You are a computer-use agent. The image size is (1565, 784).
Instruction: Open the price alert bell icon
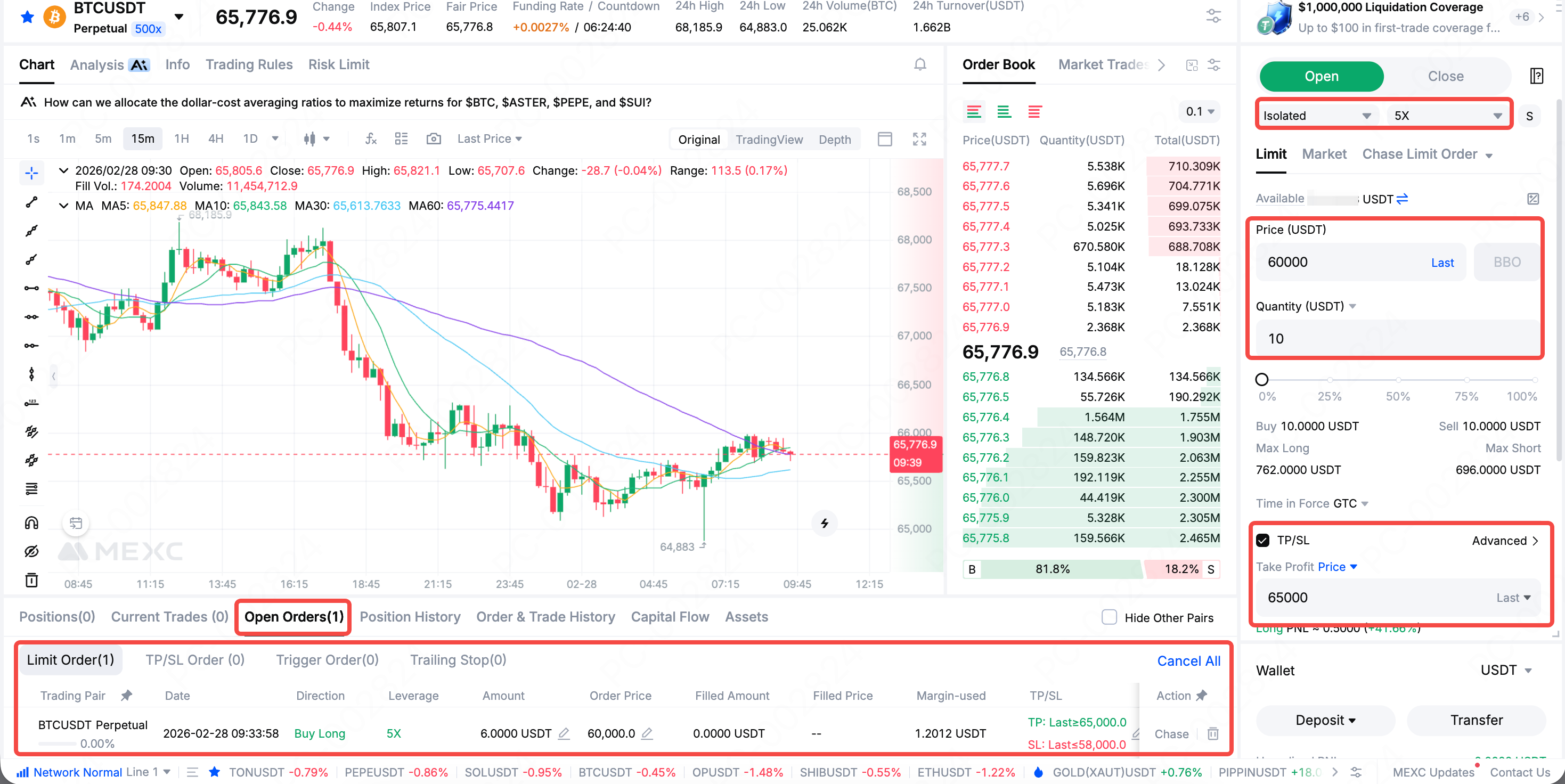tap(920, 64)
